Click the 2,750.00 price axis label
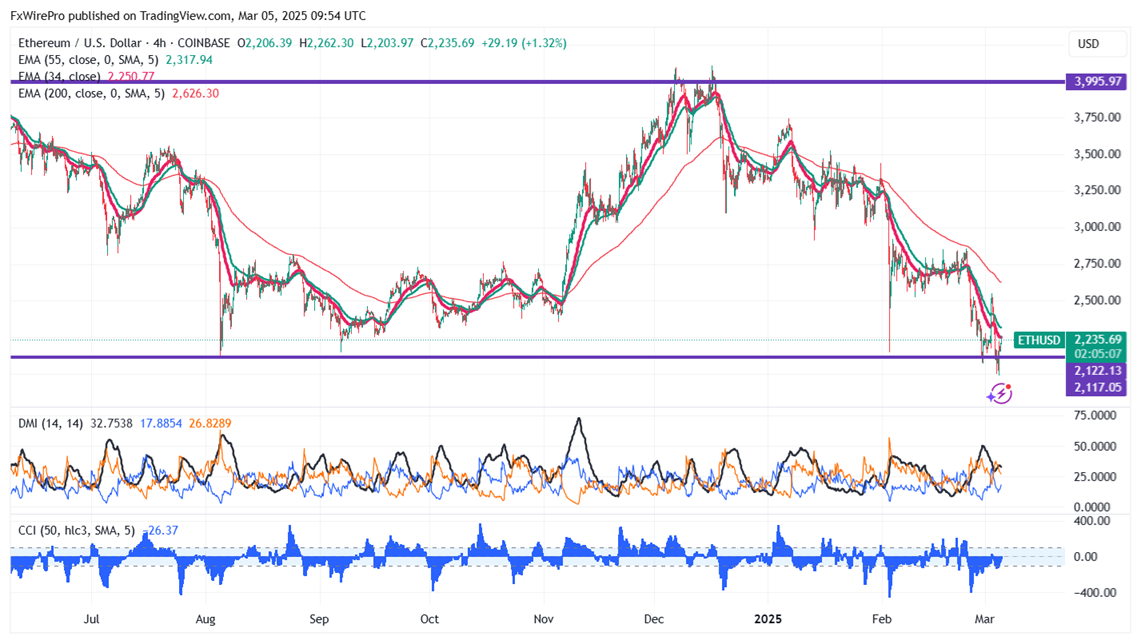The image size is (1136, 637). click(1097, 264)
